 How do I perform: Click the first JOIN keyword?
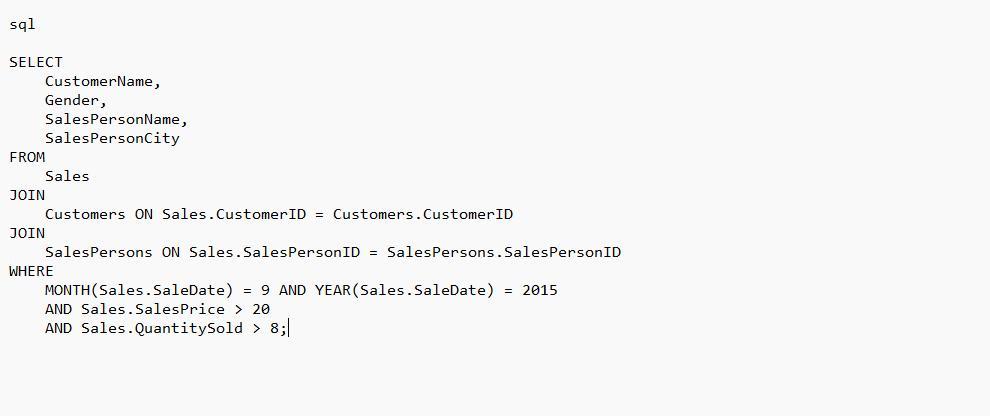pyautogui.click(x=27, y=195)
